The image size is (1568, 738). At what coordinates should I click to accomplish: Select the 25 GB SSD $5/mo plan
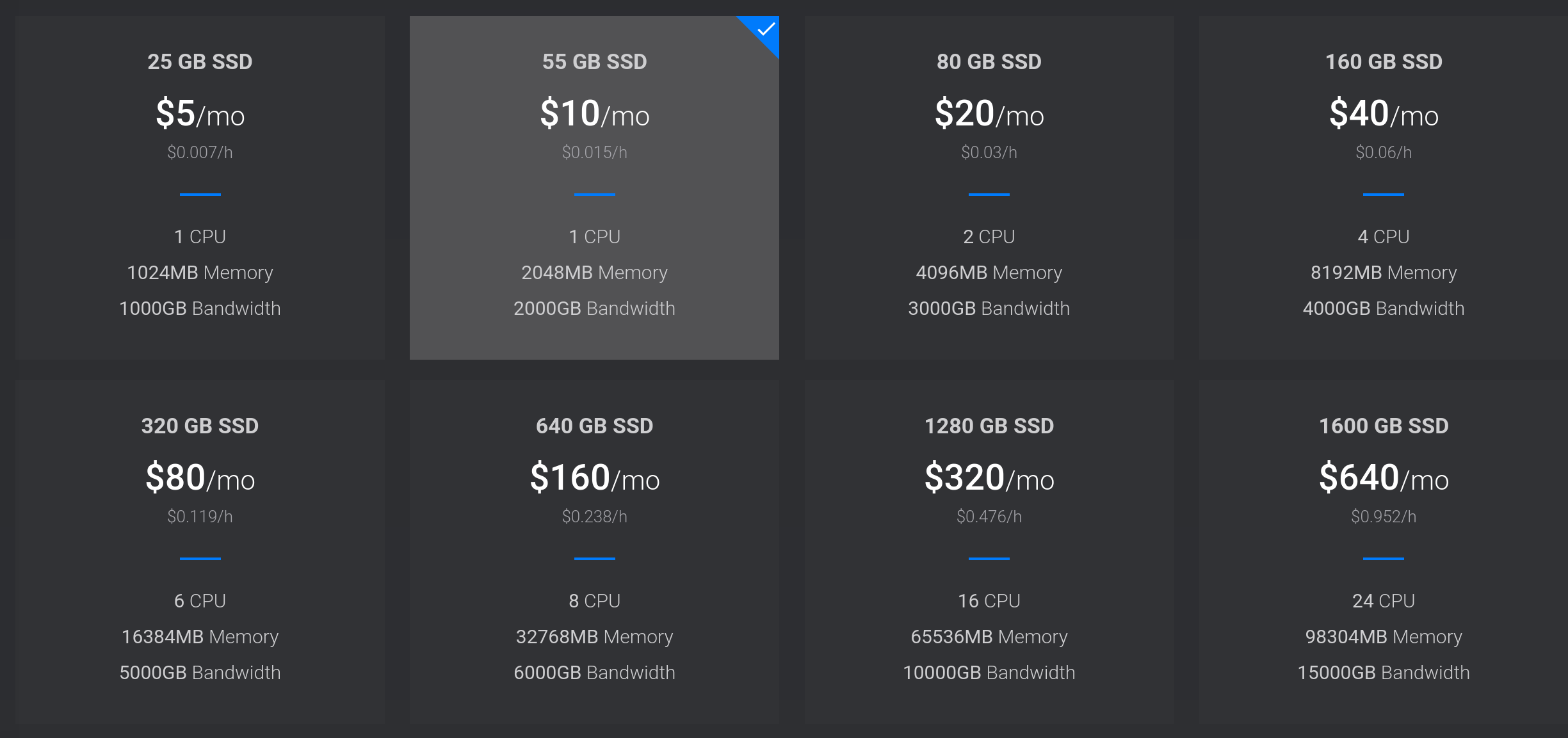click(x=200, y=188)
